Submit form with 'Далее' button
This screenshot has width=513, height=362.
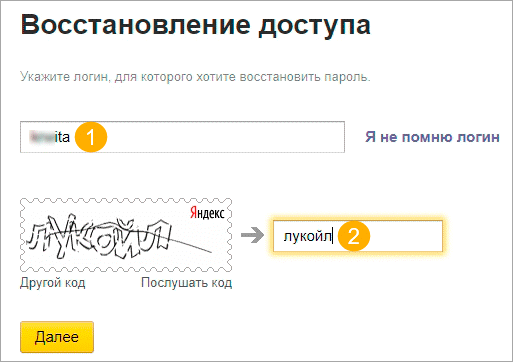click(x=57, y=337)
